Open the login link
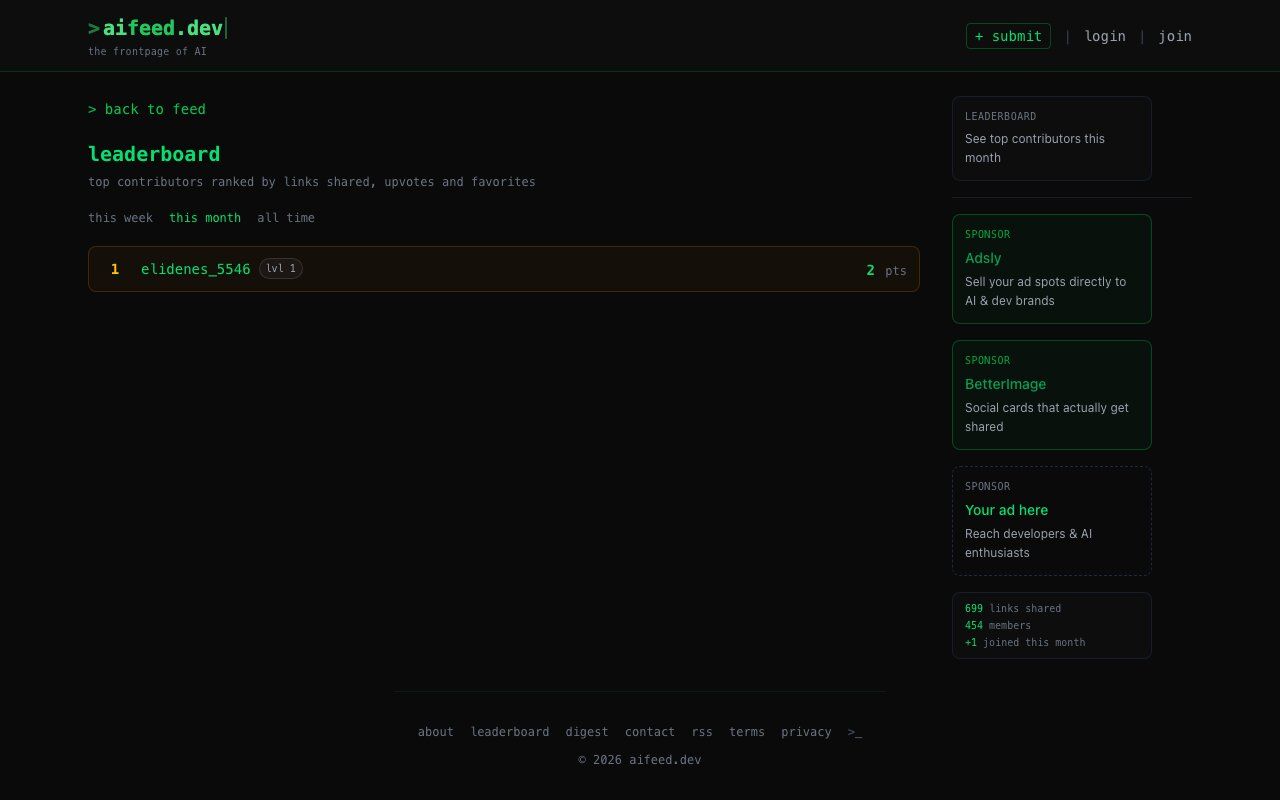The image size is (1280, 800). [1105, 36]
